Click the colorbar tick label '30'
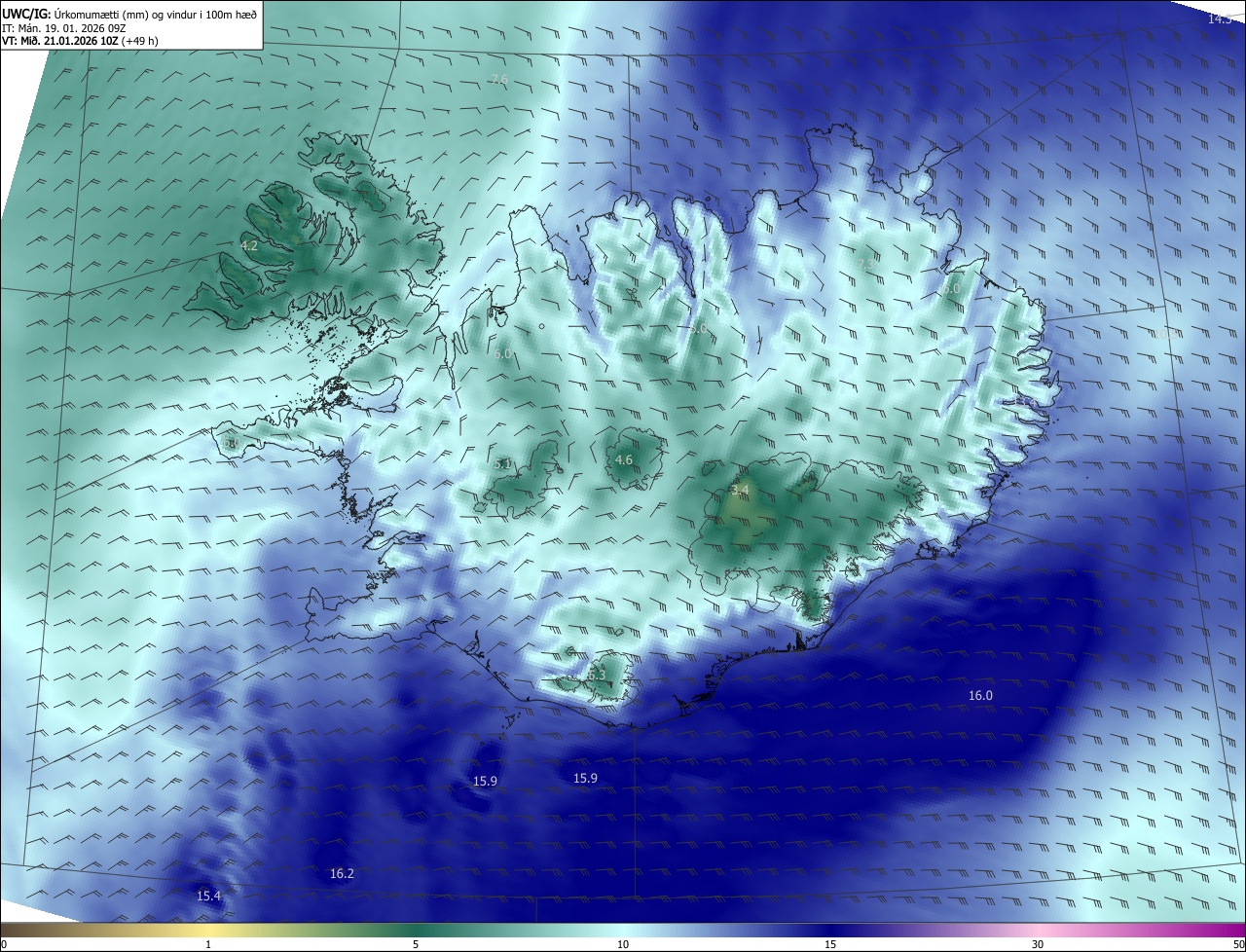Image resolution: width=1246 pixels, height=952 pixels. [x=1038, y=944]
